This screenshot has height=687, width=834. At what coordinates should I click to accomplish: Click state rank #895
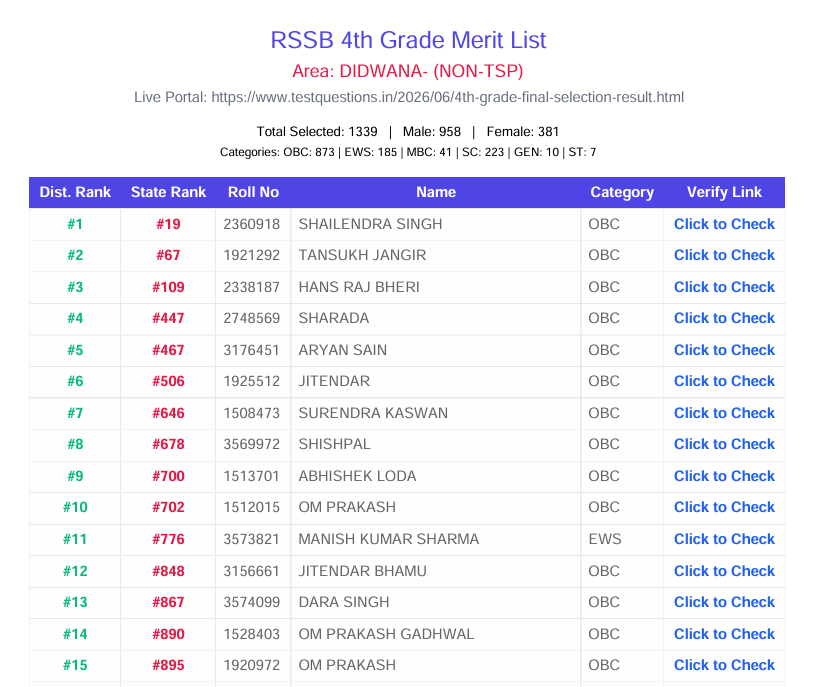pyautogui.click(x=168, y=665)
